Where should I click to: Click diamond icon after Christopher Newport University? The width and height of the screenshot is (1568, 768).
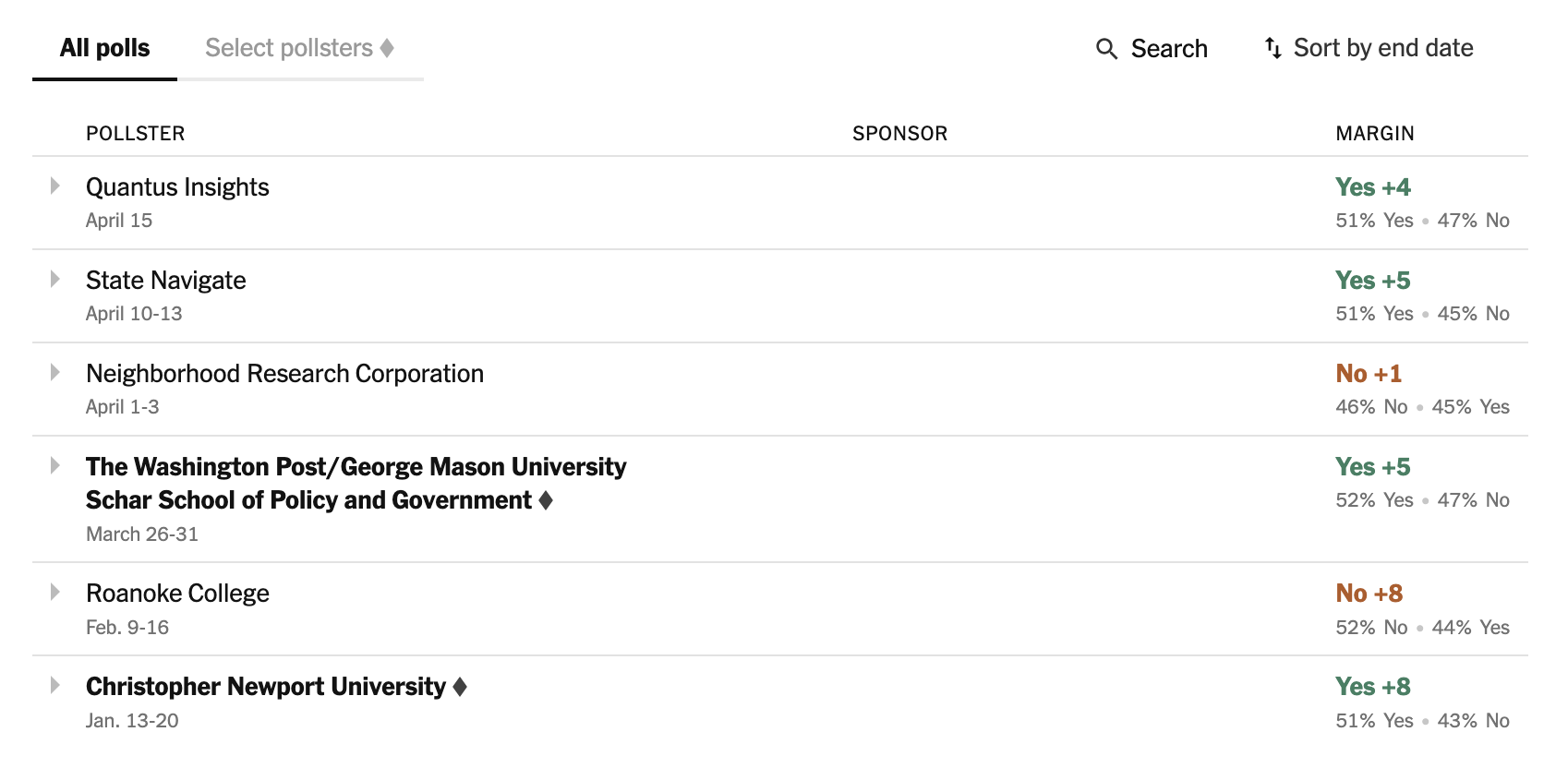click(460, 687)
